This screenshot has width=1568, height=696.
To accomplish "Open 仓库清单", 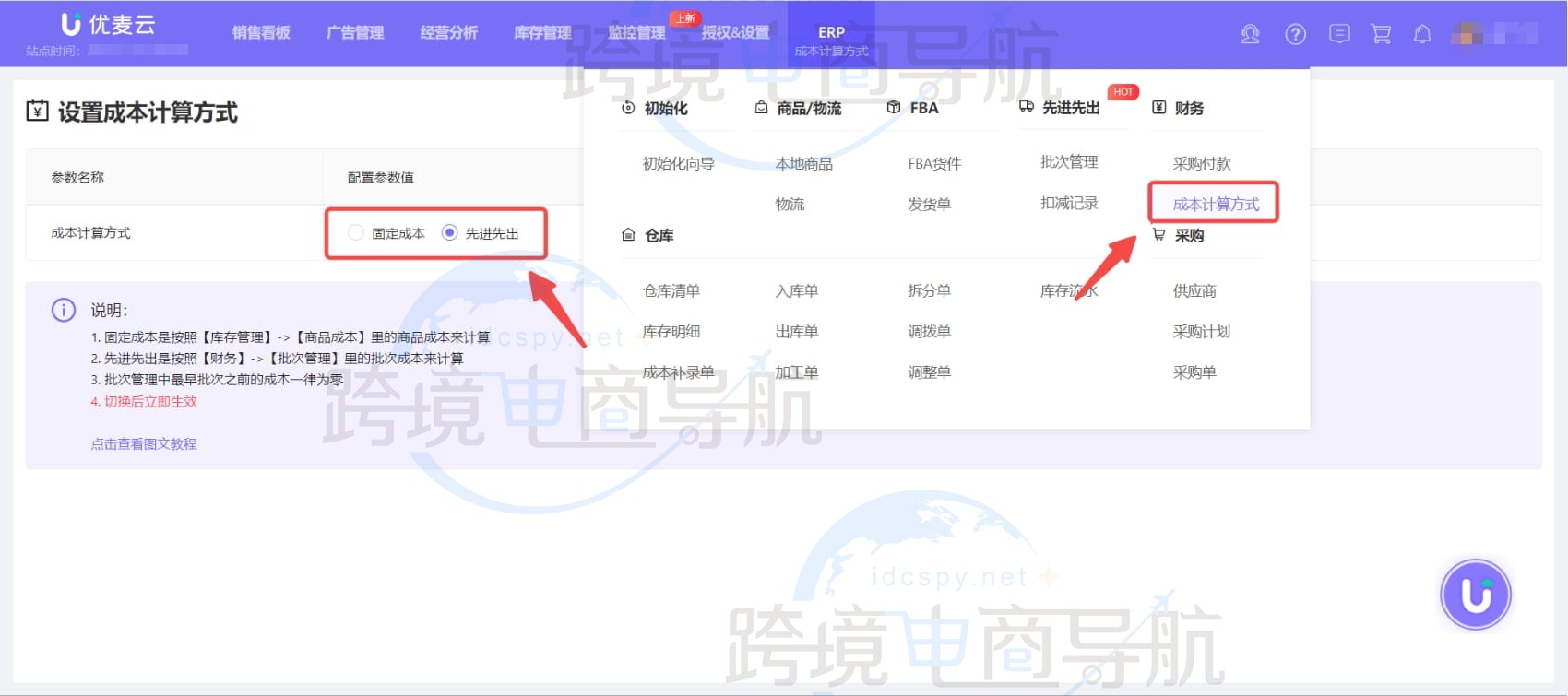I will pos(671,291).
